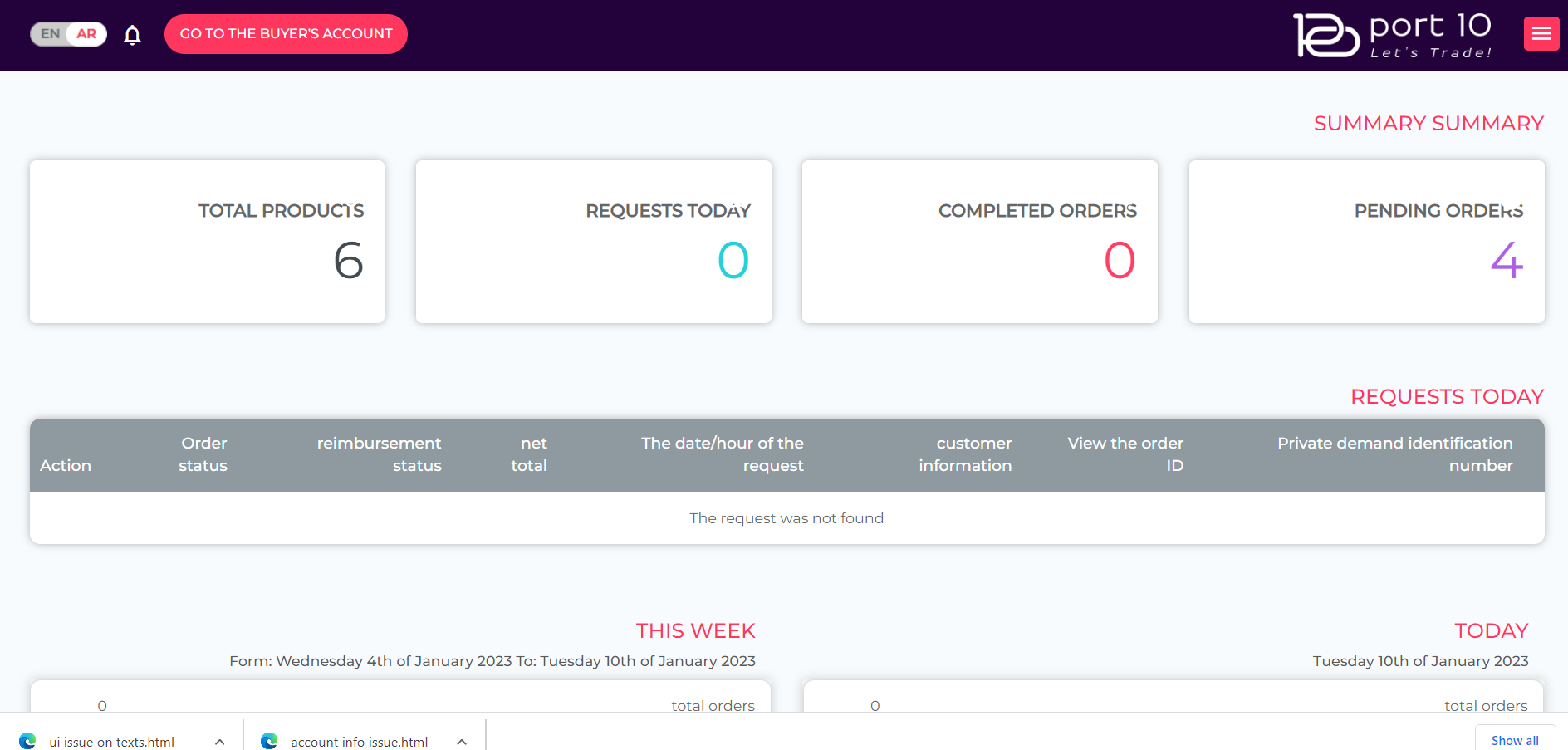Show all downloads
1568x750 pixels.
[1515, 740]
